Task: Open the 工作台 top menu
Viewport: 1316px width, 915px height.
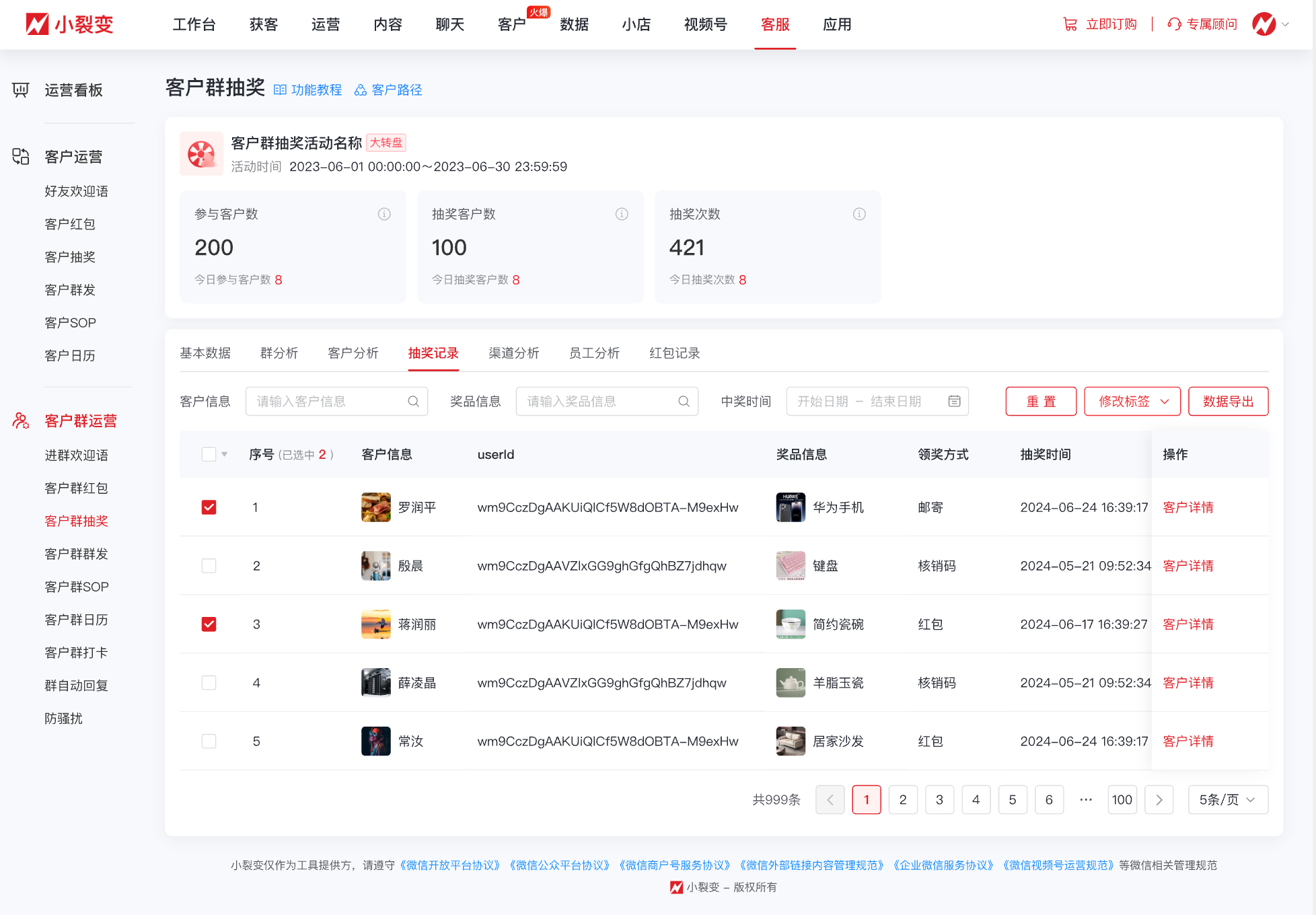Action: click(x=194, y=24)
